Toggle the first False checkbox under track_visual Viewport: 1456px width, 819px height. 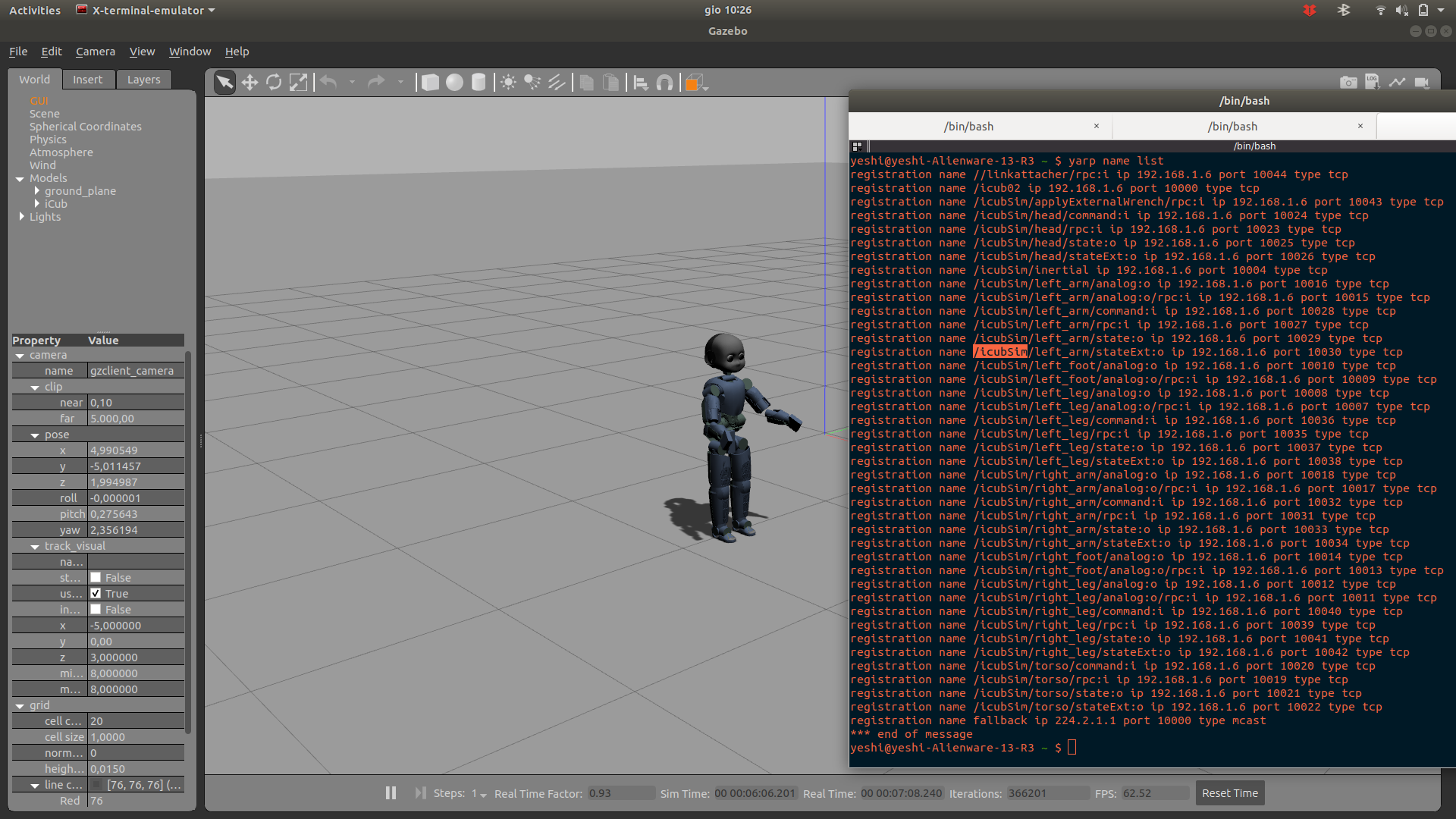(96, 578)
